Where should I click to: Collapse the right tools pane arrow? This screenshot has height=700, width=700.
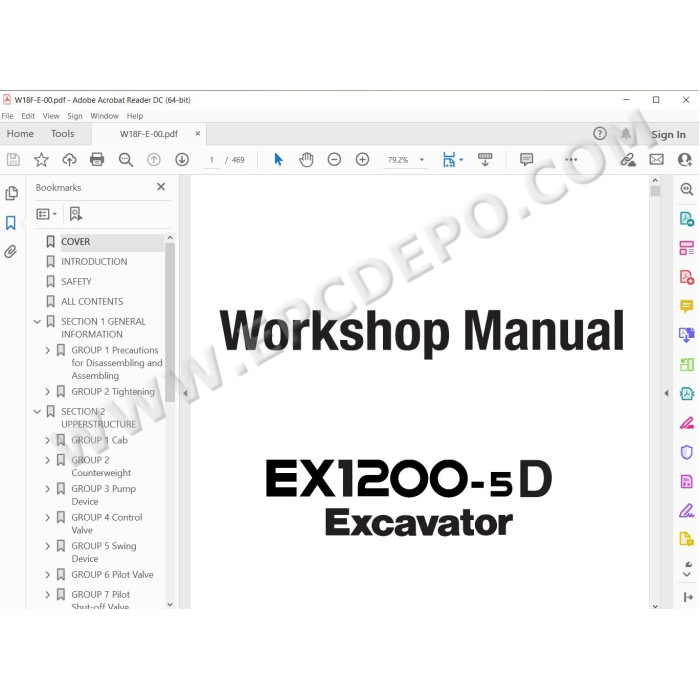click(667, 393)
